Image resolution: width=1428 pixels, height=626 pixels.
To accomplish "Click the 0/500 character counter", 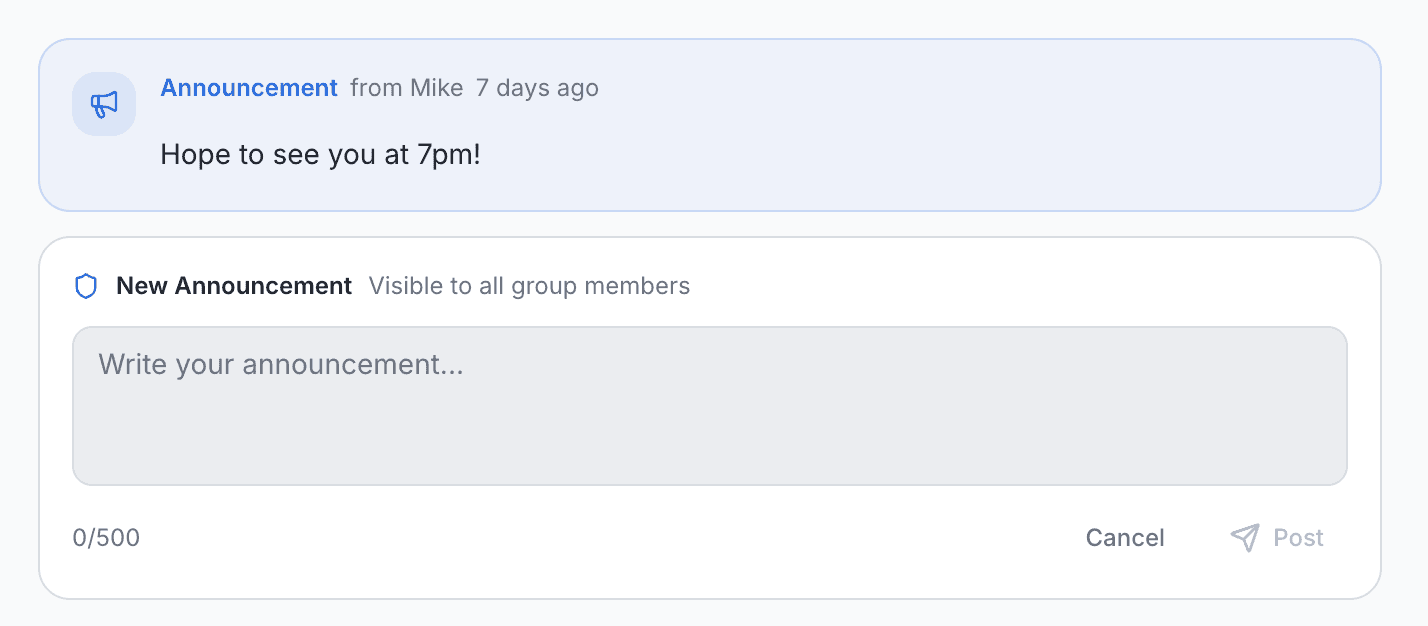I will tap(106, 538).
